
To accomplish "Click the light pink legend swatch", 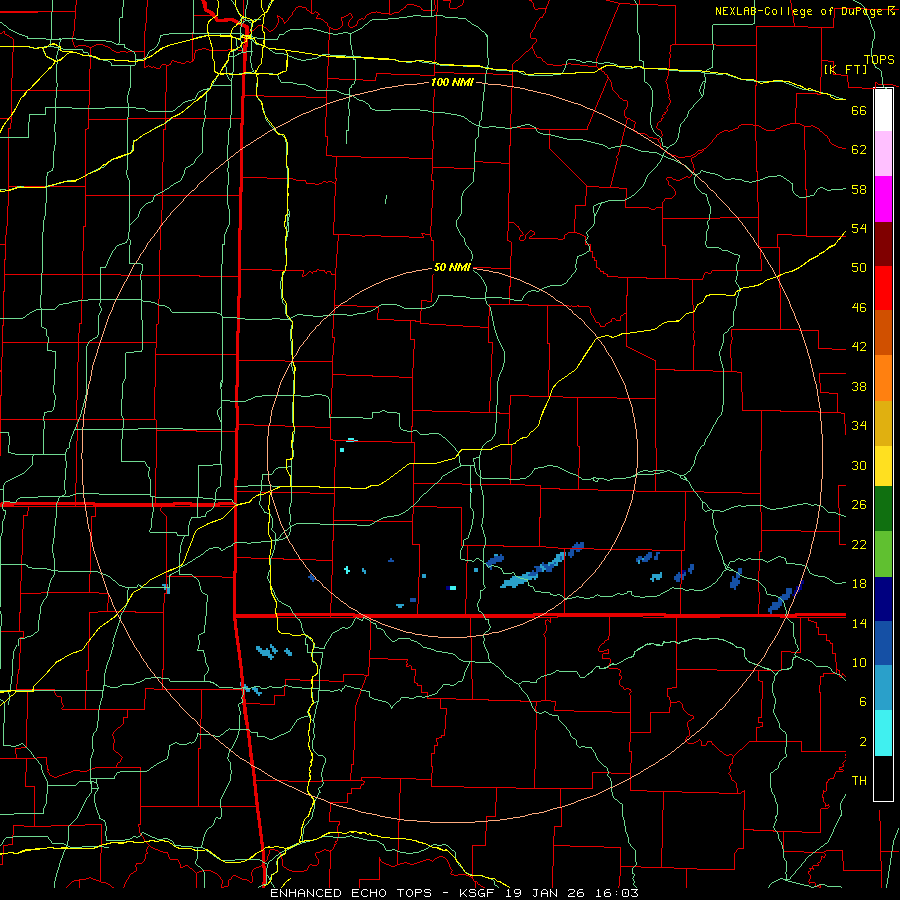I will (x=883, y=153).
